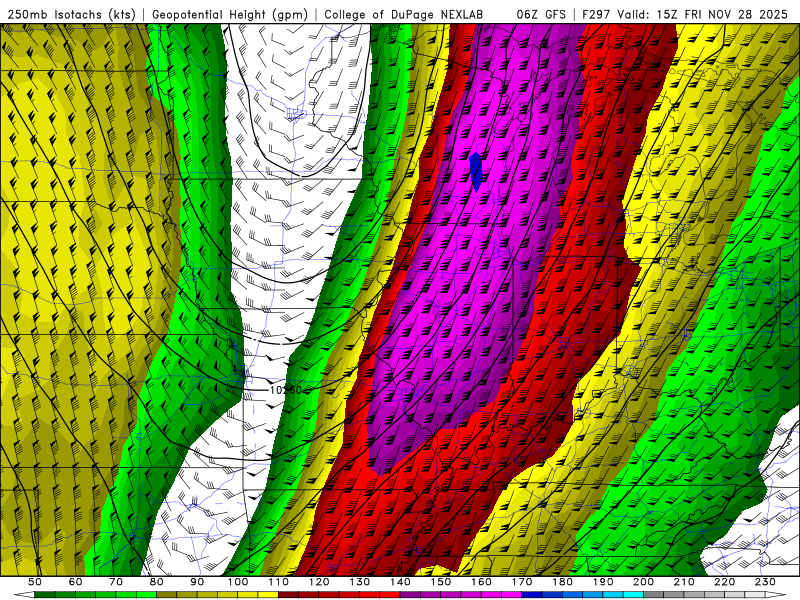Screen dimensions: 800x600
Task: Click the 140 value on the color scale
Action: [400, 582]
